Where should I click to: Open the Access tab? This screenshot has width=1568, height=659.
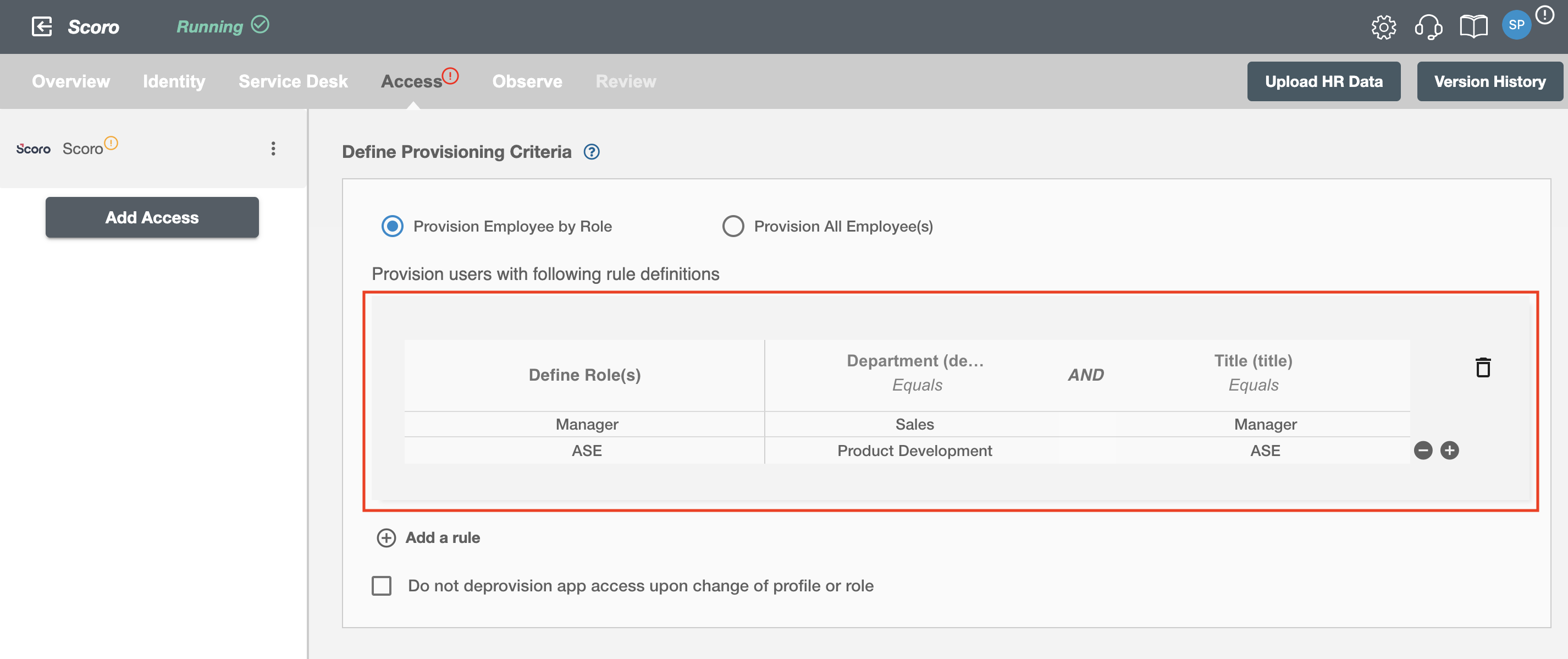tap(411, 81)
